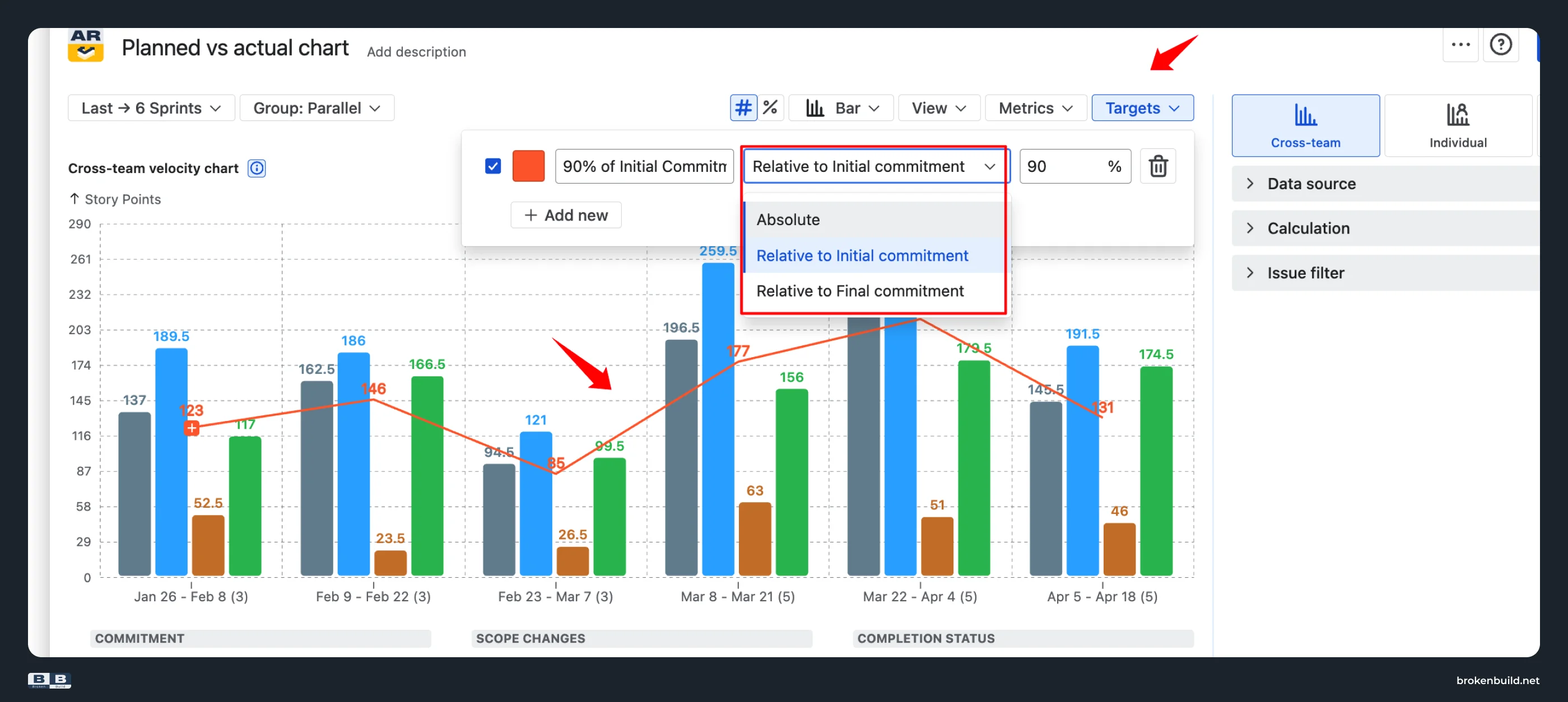Open the Last 6 Sprints selector
Viewport: 1568px width, 702px height.
tap(151, 107)
